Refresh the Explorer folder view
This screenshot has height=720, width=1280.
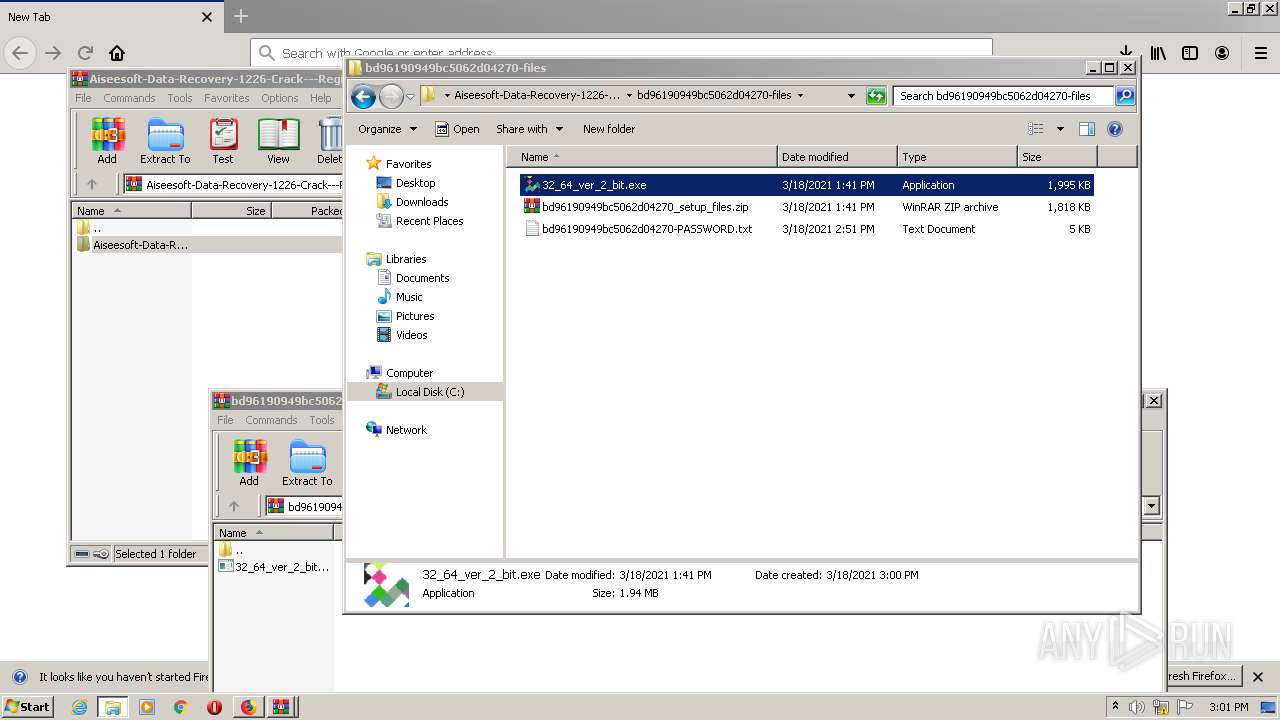(876, 96)
